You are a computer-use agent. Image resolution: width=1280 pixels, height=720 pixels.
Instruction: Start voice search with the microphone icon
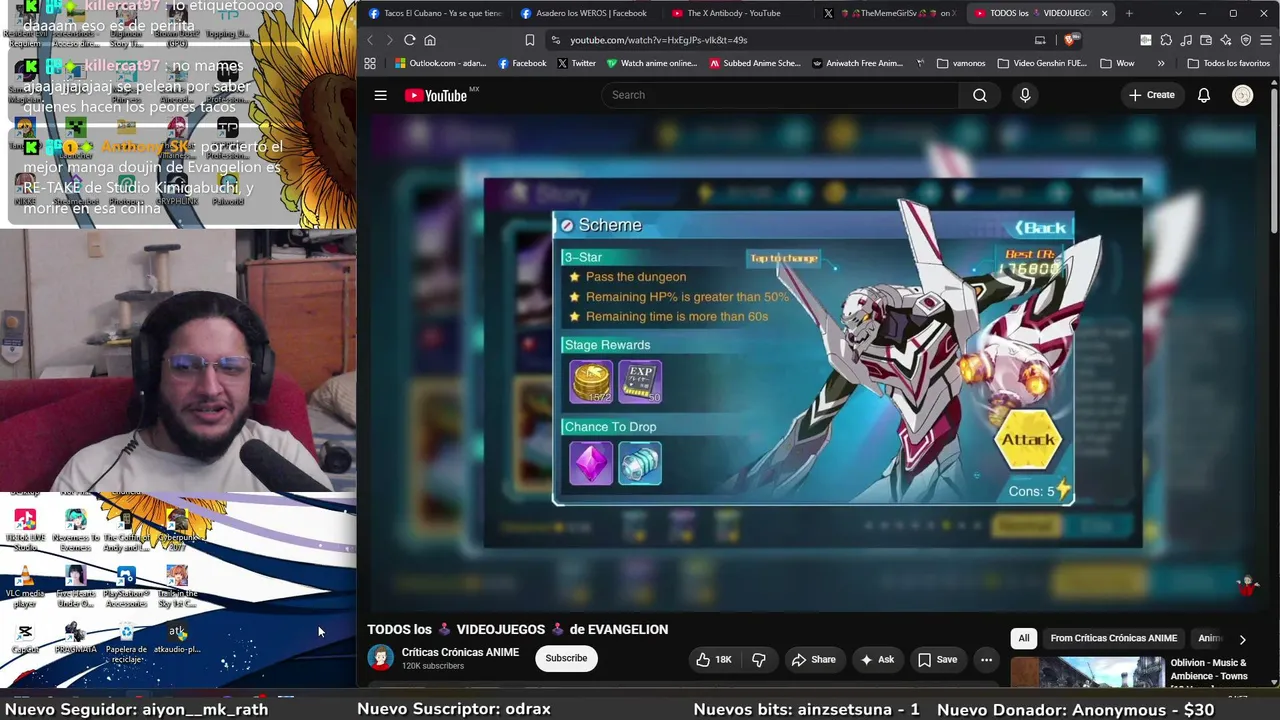[1025, 95]
